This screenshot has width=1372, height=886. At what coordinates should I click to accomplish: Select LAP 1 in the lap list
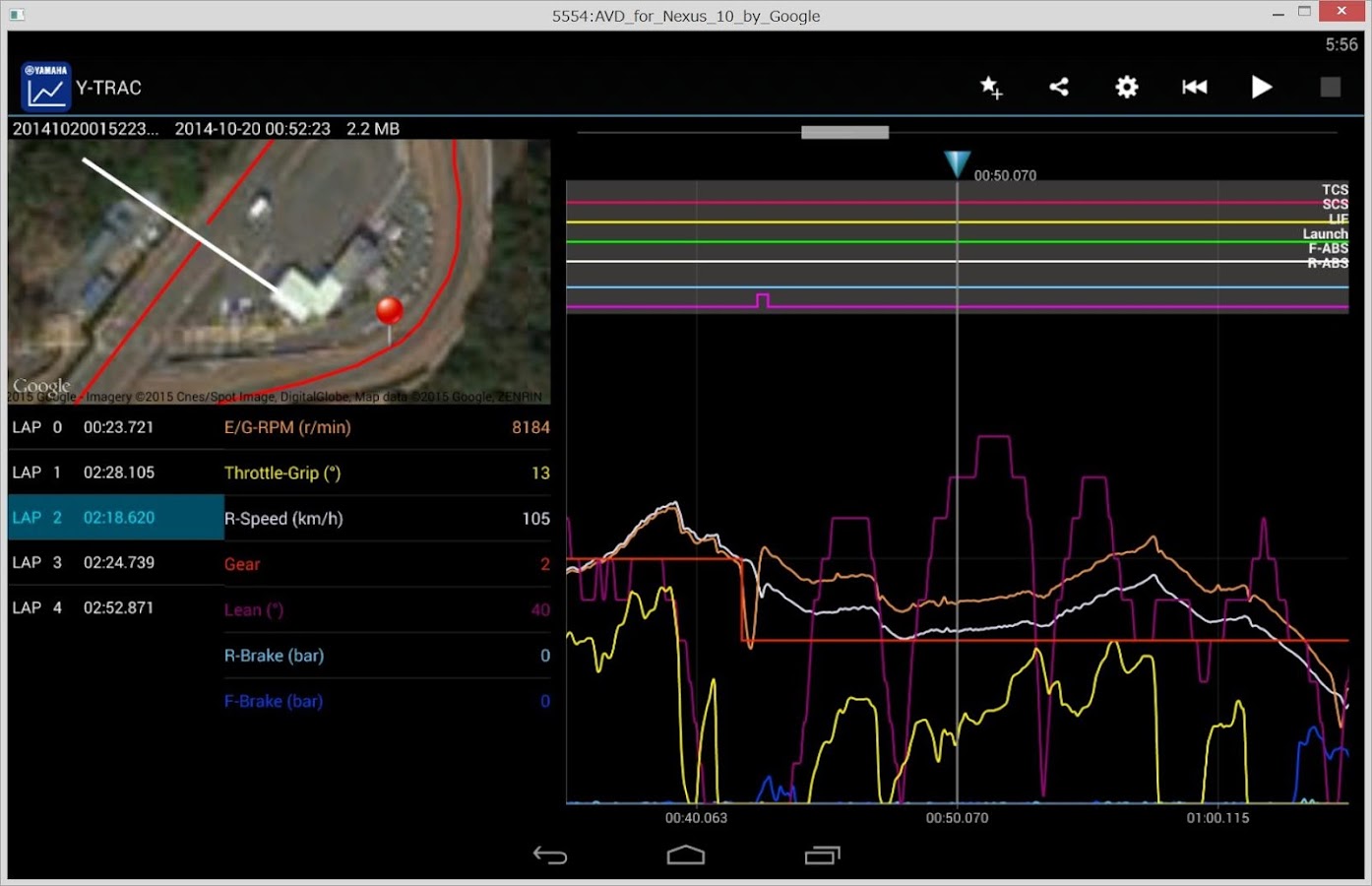115,473
